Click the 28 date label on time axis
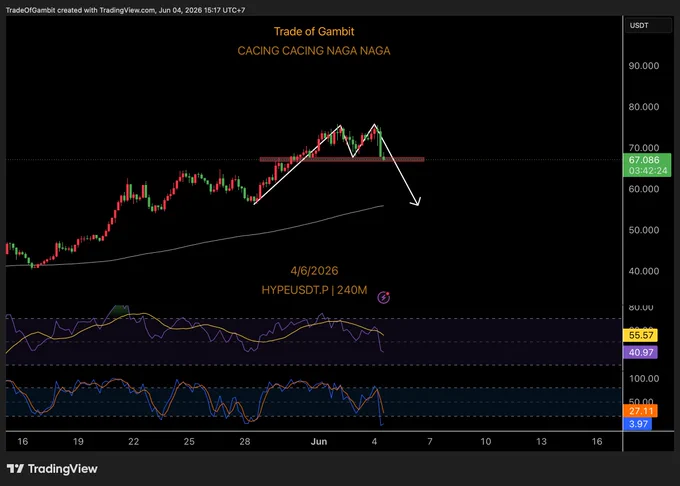 (245, 441)
